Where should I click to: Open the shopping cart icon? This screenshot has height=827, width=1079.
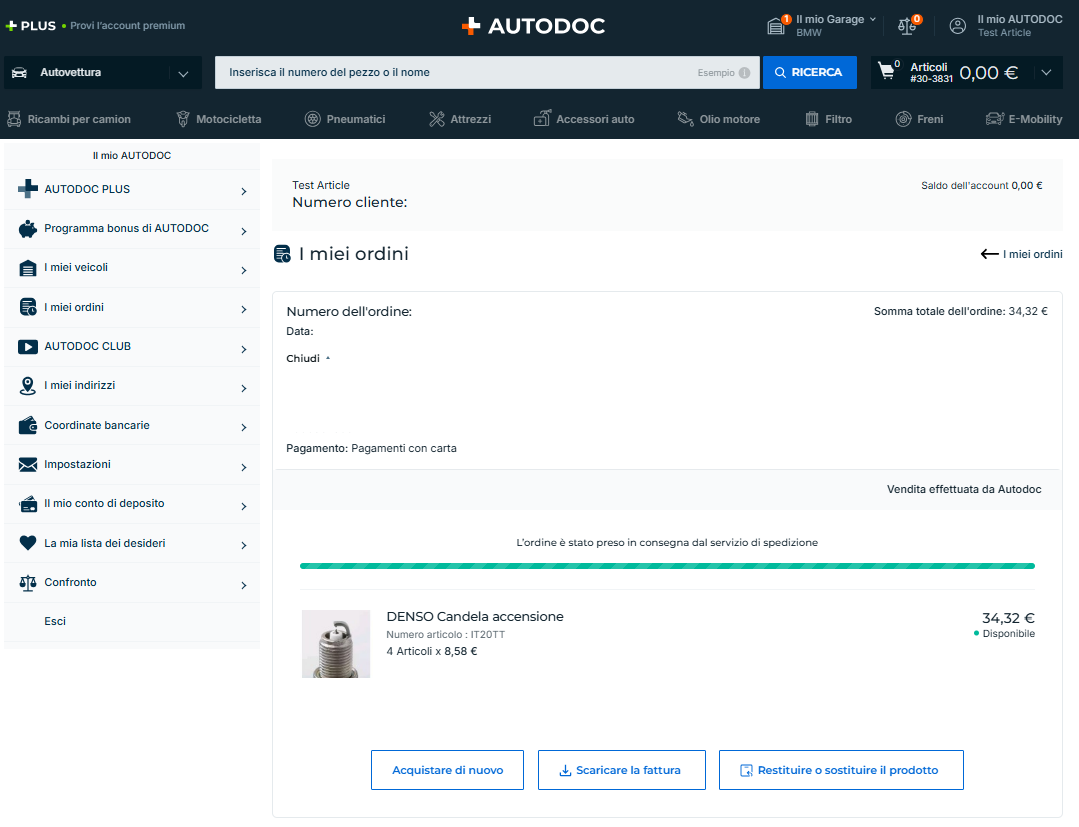pyautogui.click(x=886, y=72)
